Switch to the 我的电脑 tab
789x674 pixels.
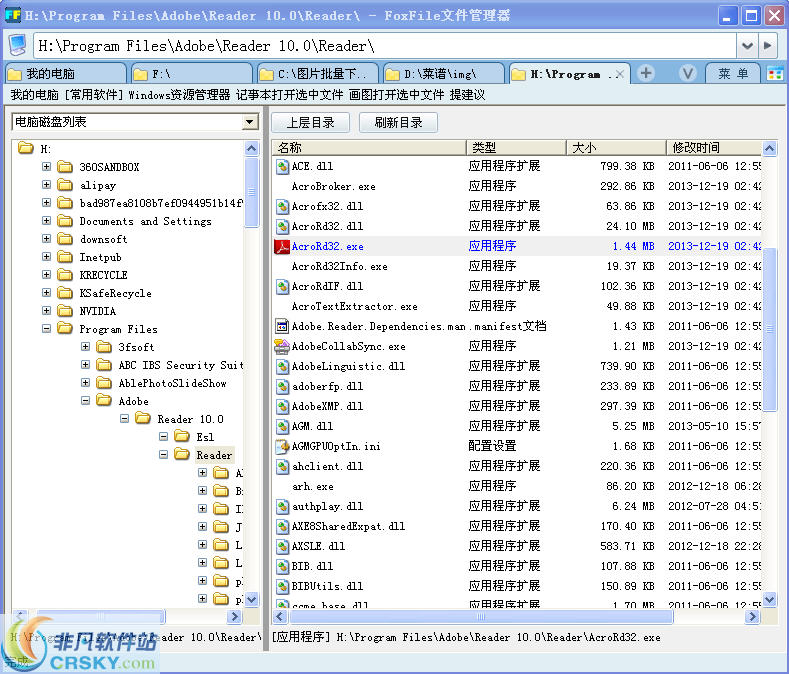(65, 74)
